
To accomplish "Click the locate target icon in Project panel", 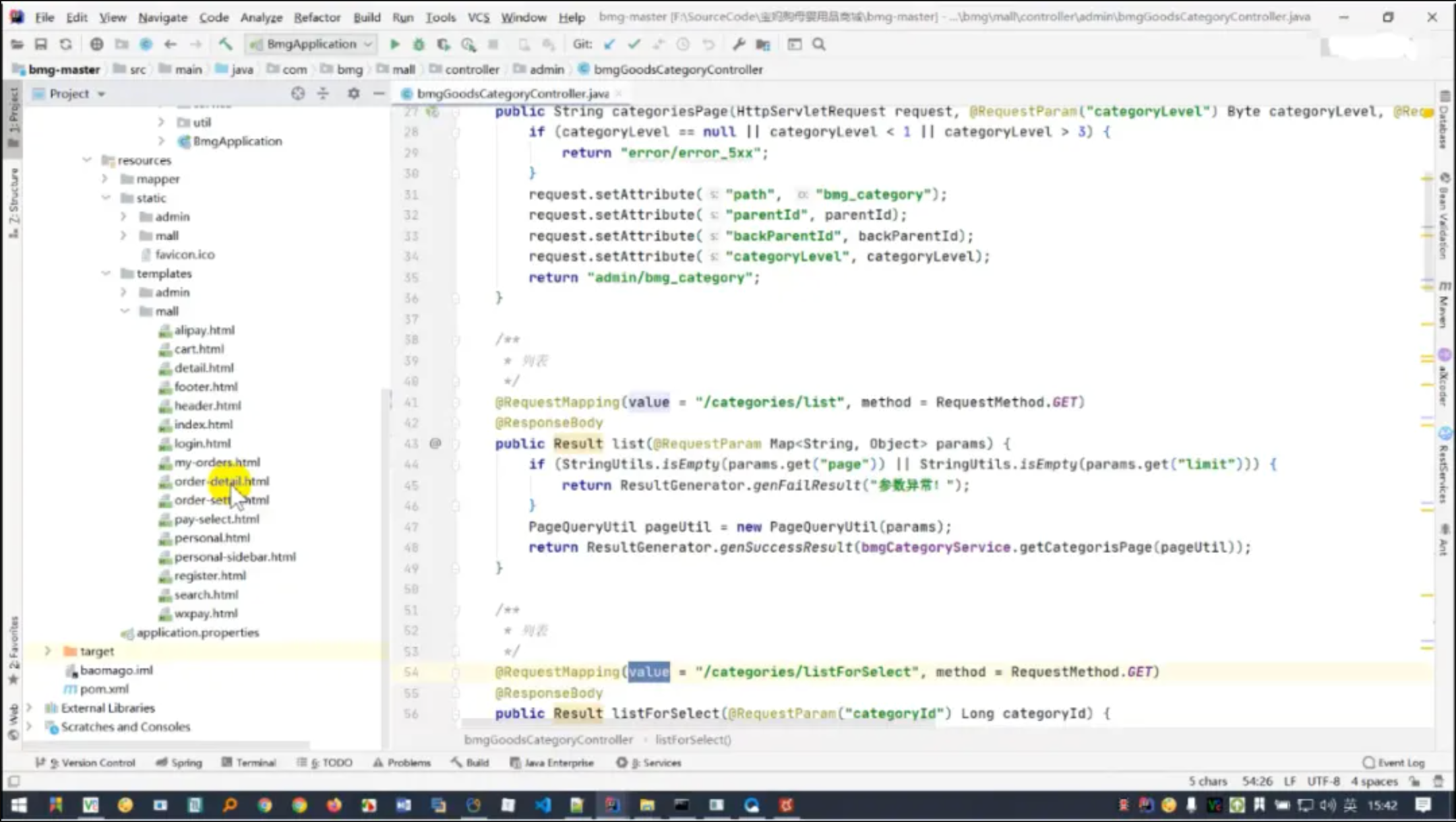I will [298, 94].
